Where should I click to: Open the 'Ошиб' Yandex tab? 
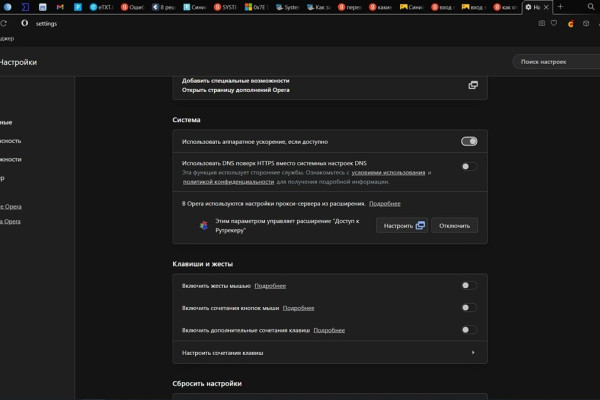coord(132,7)
